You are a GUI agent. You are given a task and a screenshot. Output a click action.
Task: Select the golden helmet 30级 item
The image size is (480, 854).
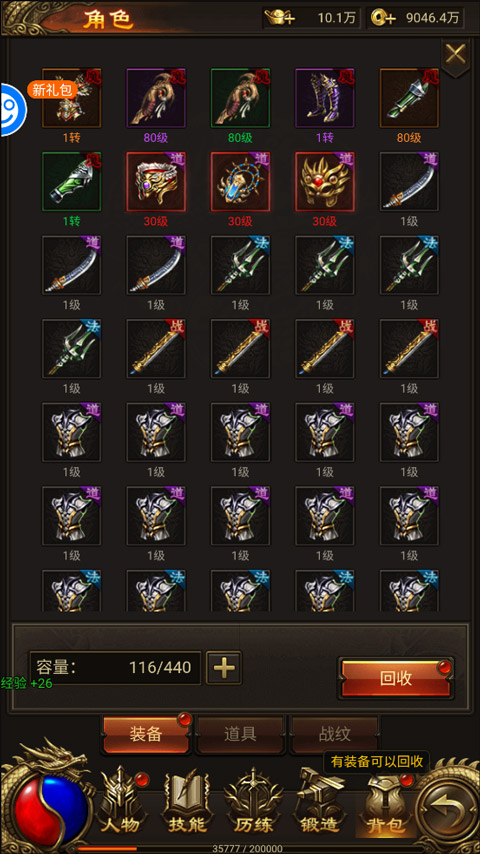pyautogui.click(x=325, y=182)
